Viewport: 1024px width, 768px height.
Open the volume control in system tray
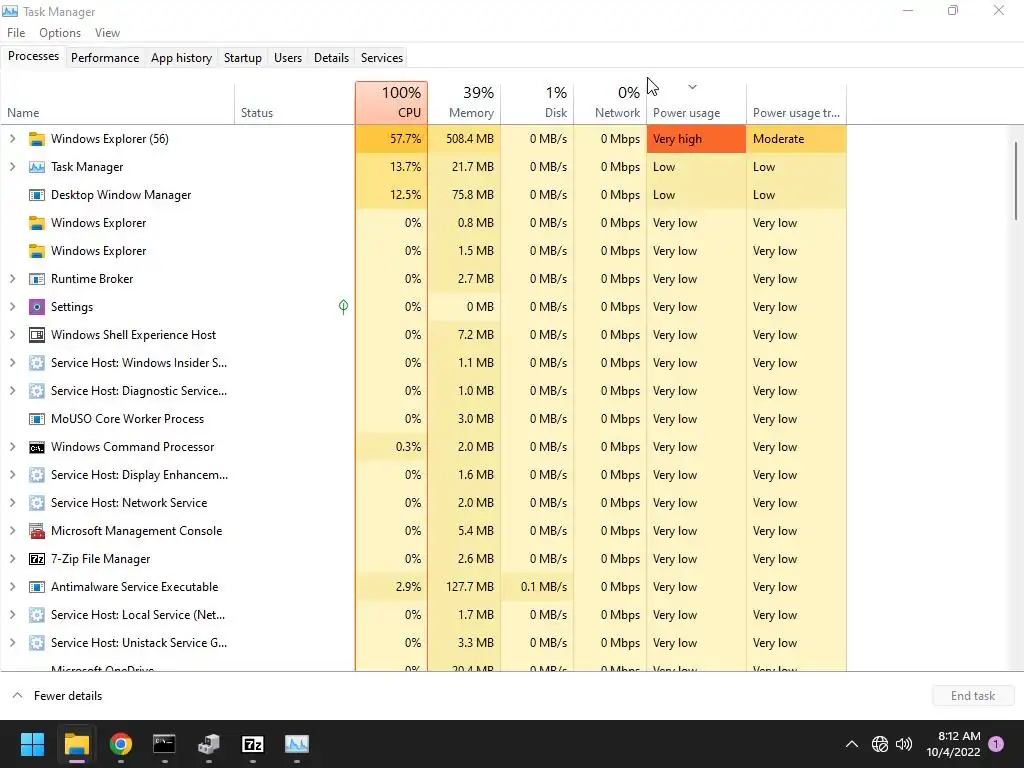(904, 744)
